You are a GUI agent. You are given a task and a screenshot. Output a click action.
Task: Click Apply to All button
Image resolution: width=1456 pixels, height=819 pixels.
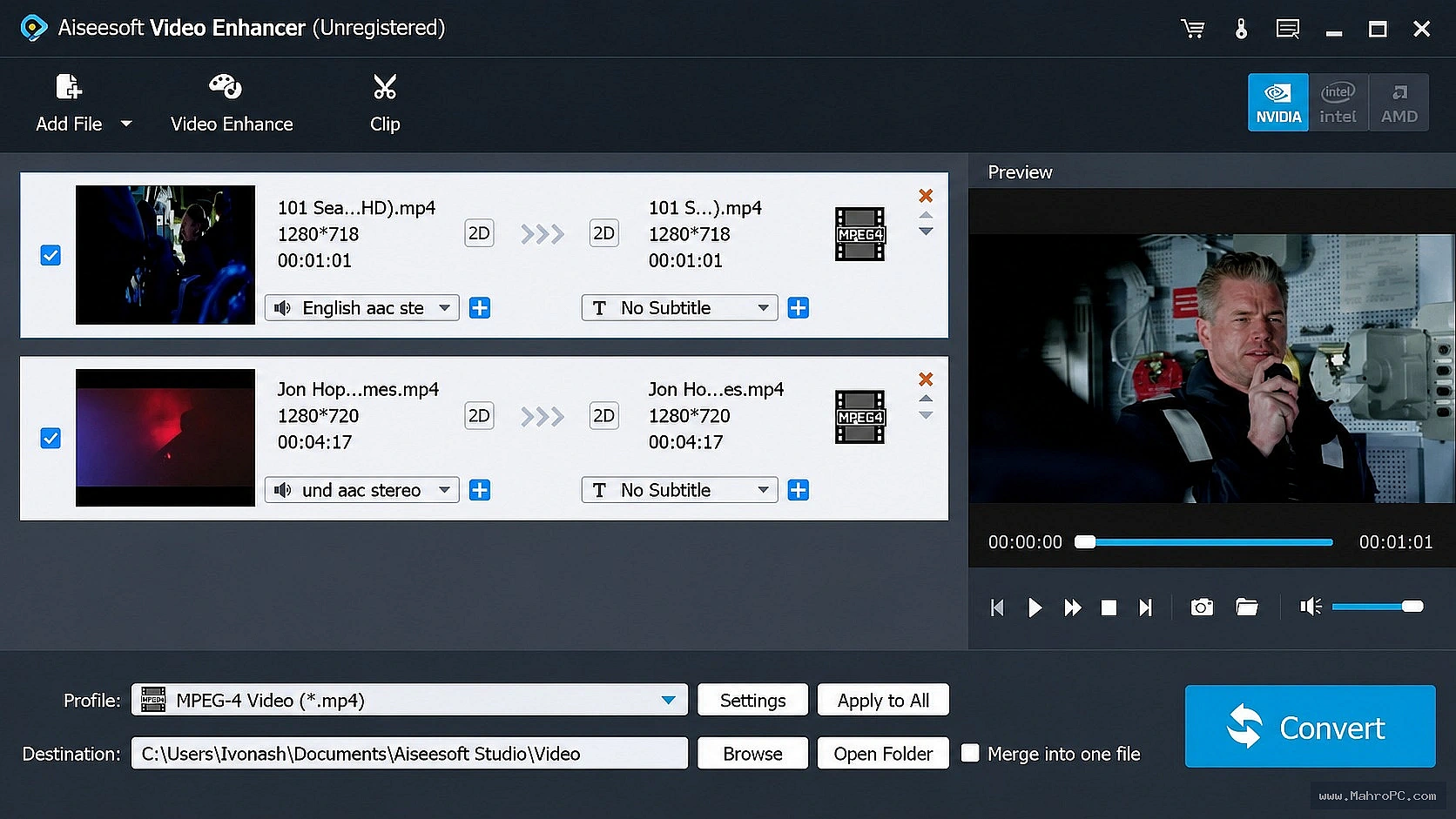click(x=883, y=700)
